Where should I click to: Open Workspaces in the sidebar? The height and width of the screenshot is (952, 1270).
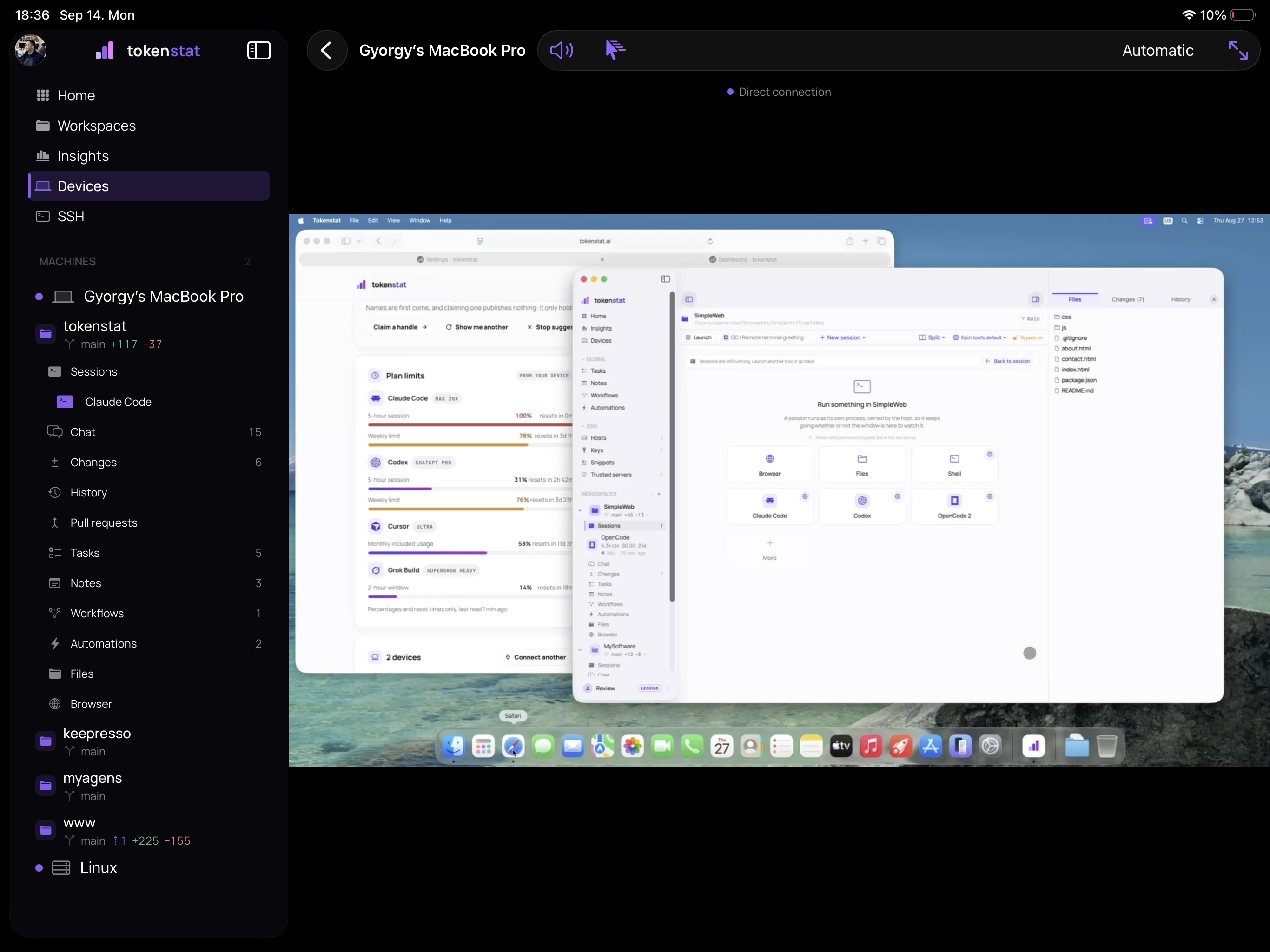[x=149, y=126]
